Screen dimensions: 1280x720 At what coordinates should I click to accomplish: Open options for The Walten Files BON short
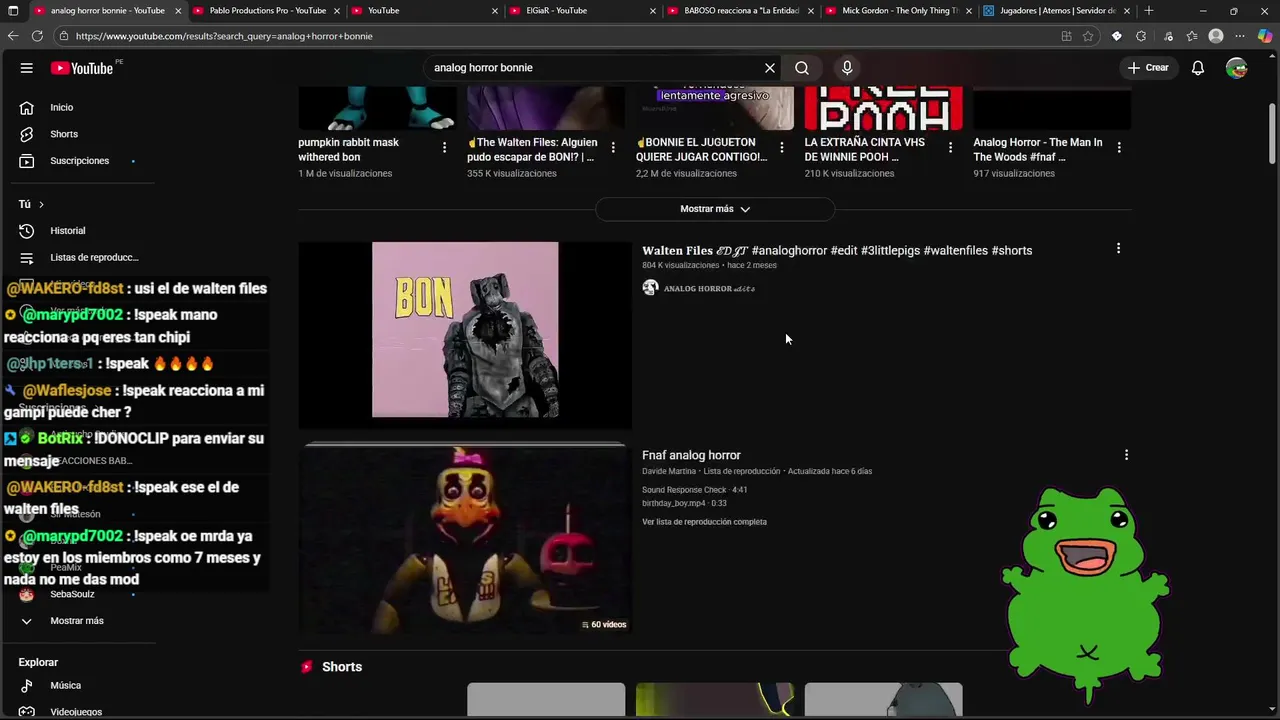pyautogui.click(x=613, y=147)
